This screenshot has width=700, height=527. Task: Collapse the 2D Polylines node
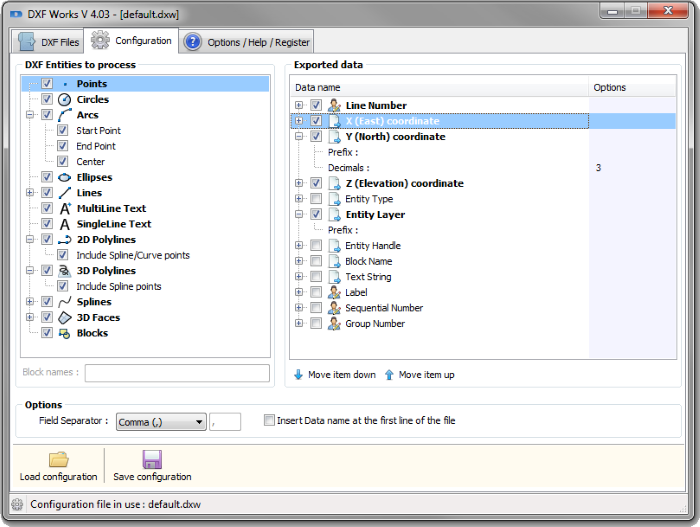point(30,239)
